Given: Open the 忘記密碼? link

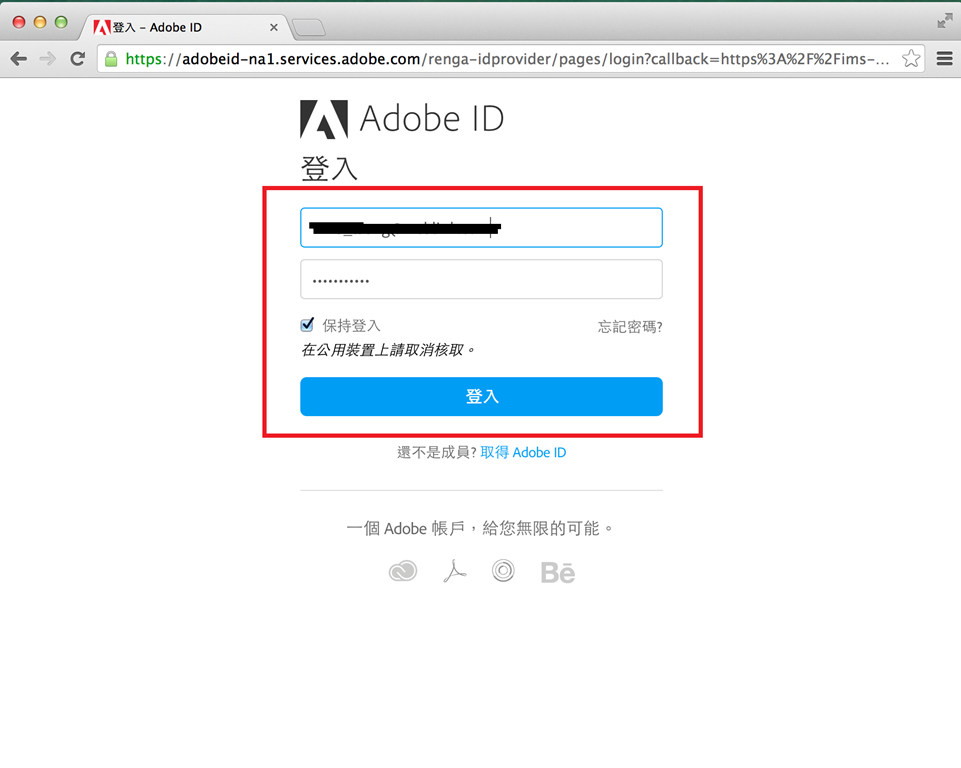Looking at the screenshot, I should click(x=630, y=327).
